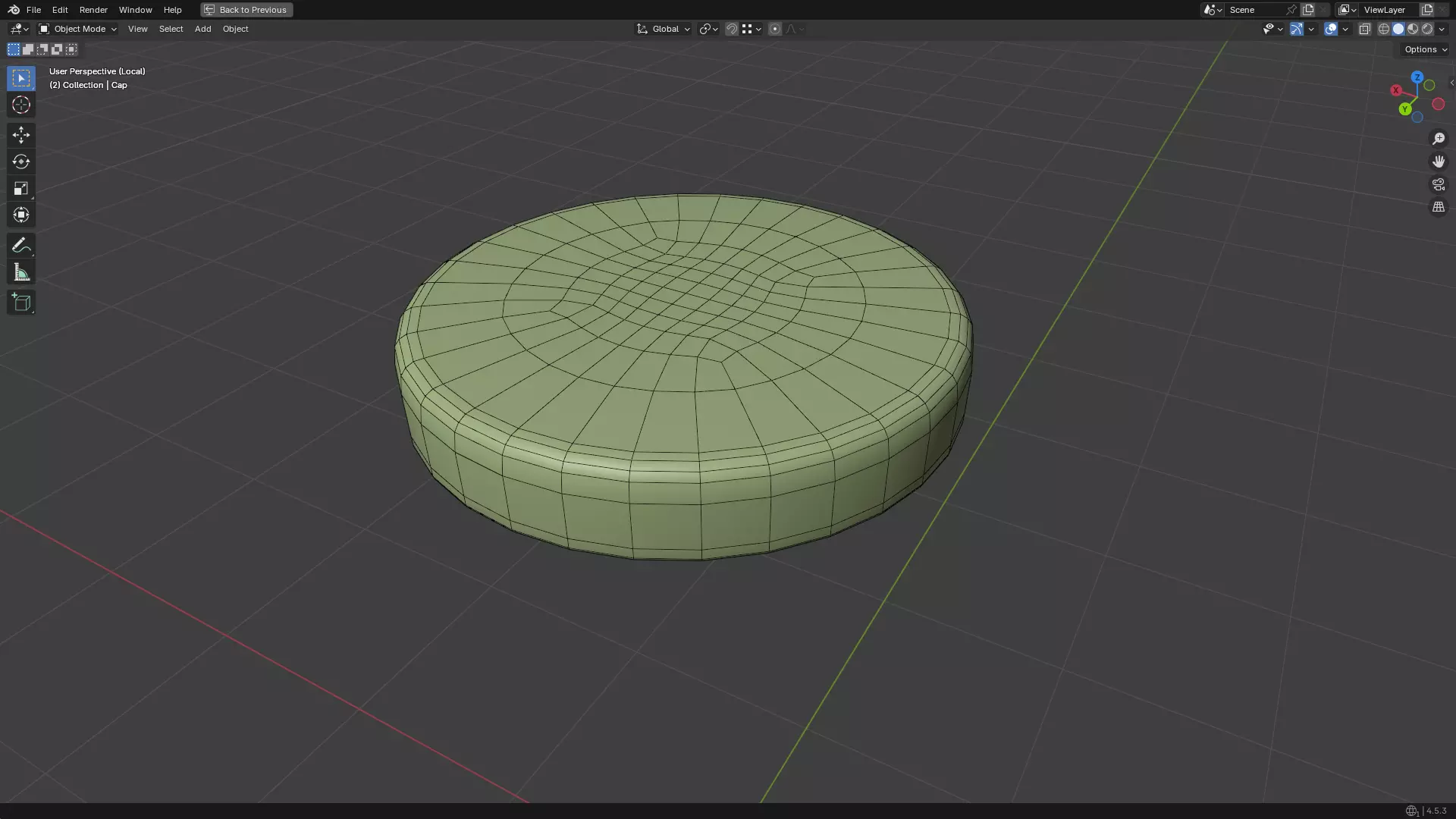Open the Global transform orientation dropdown
Image resolution: width=1456 pixels, height=819 pixels.
[x=664, y=29]
